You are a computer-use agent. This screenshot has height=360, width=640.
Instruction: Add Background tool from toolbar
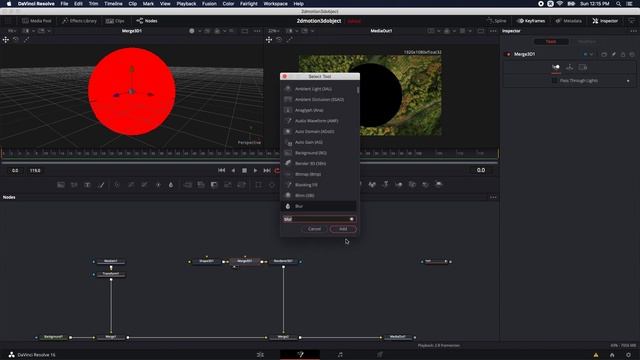pos(61,185)
